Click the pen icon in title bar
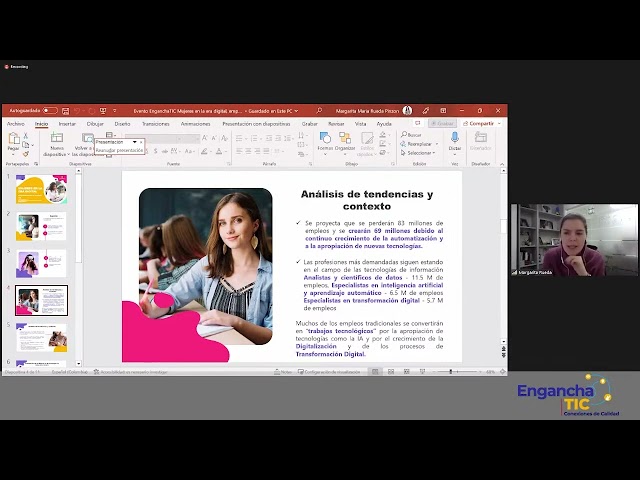 tap(426, 111)
